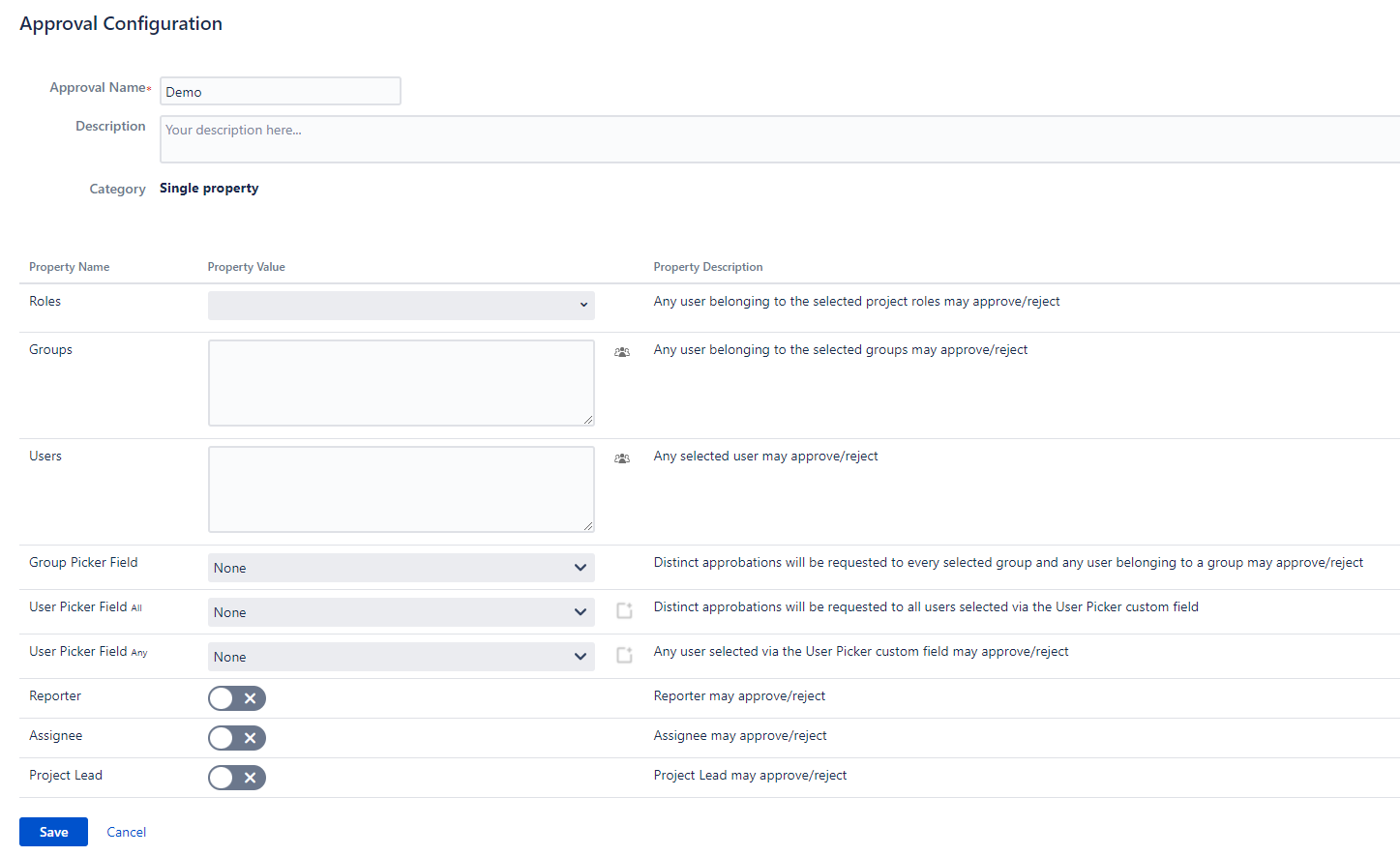
Task: Turn on the Assignee toggle
Action: tap(236, 738)
